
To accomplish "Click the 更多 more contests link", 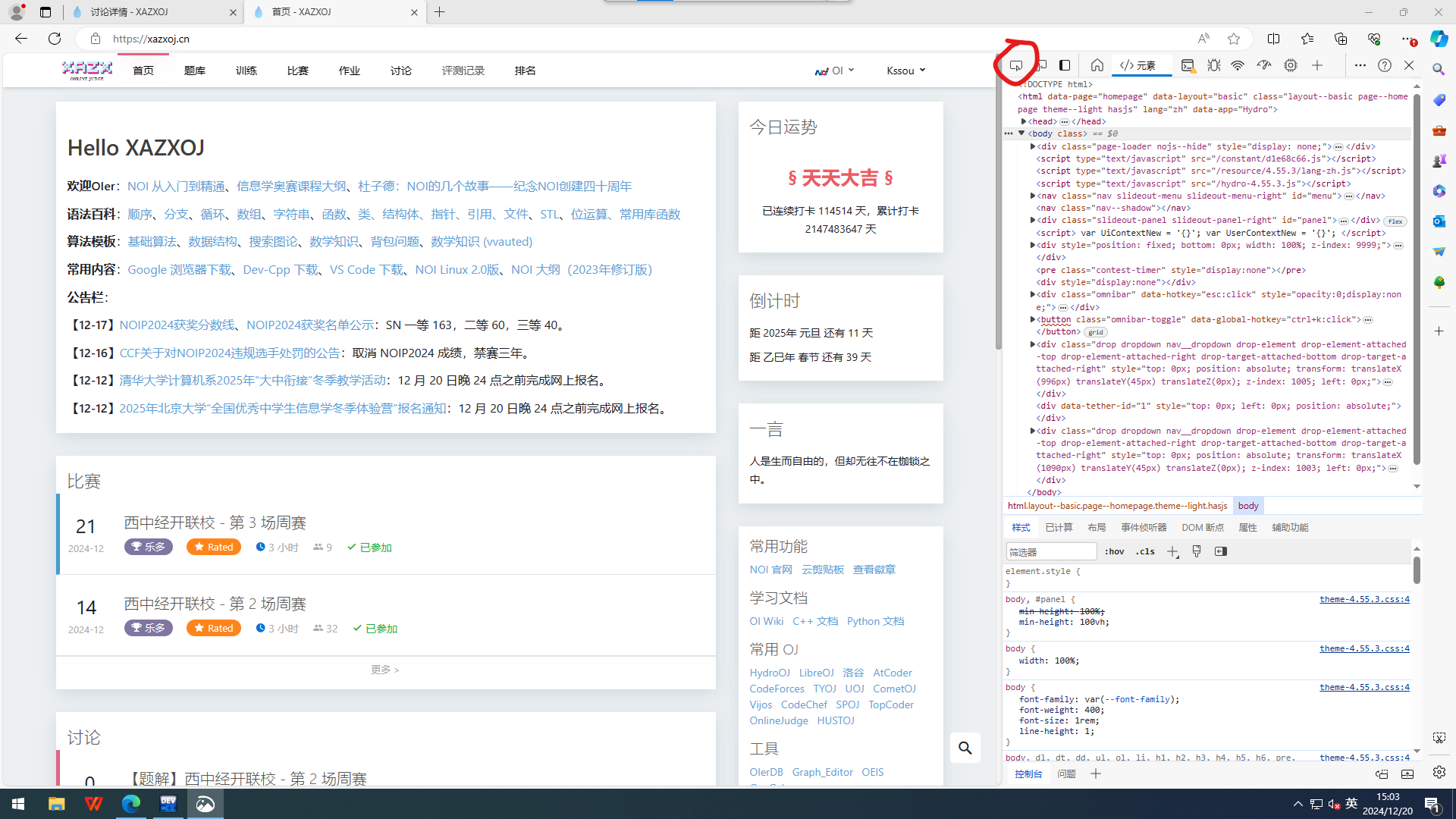I will [384, 670].
